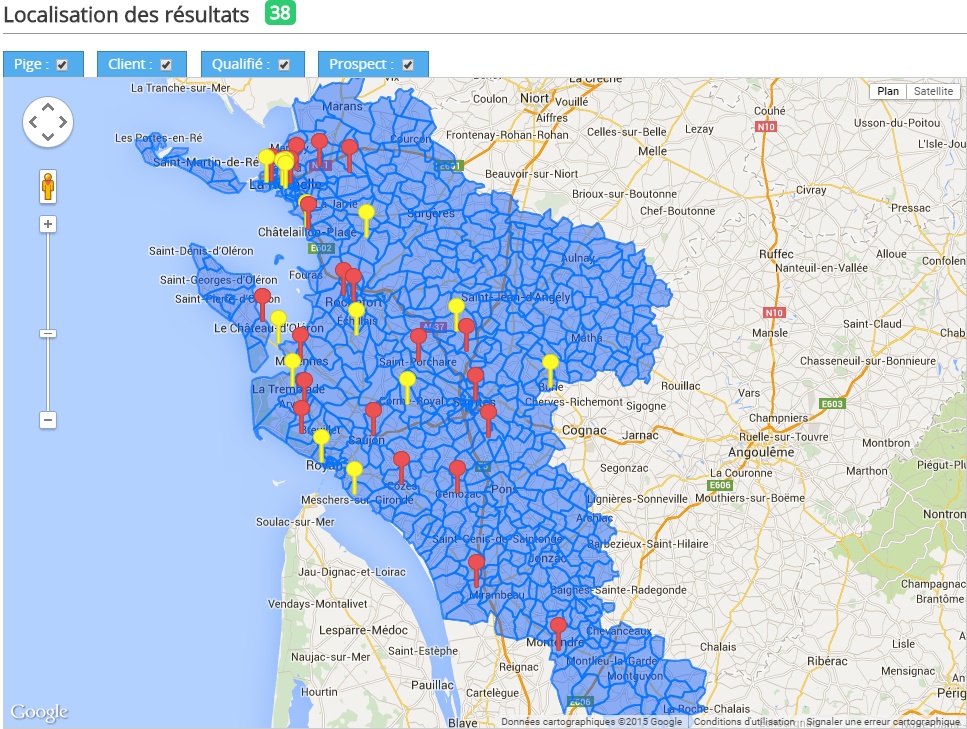Pan map up with top arrow
The image size is (967, 729).
(x=48, y=107)
